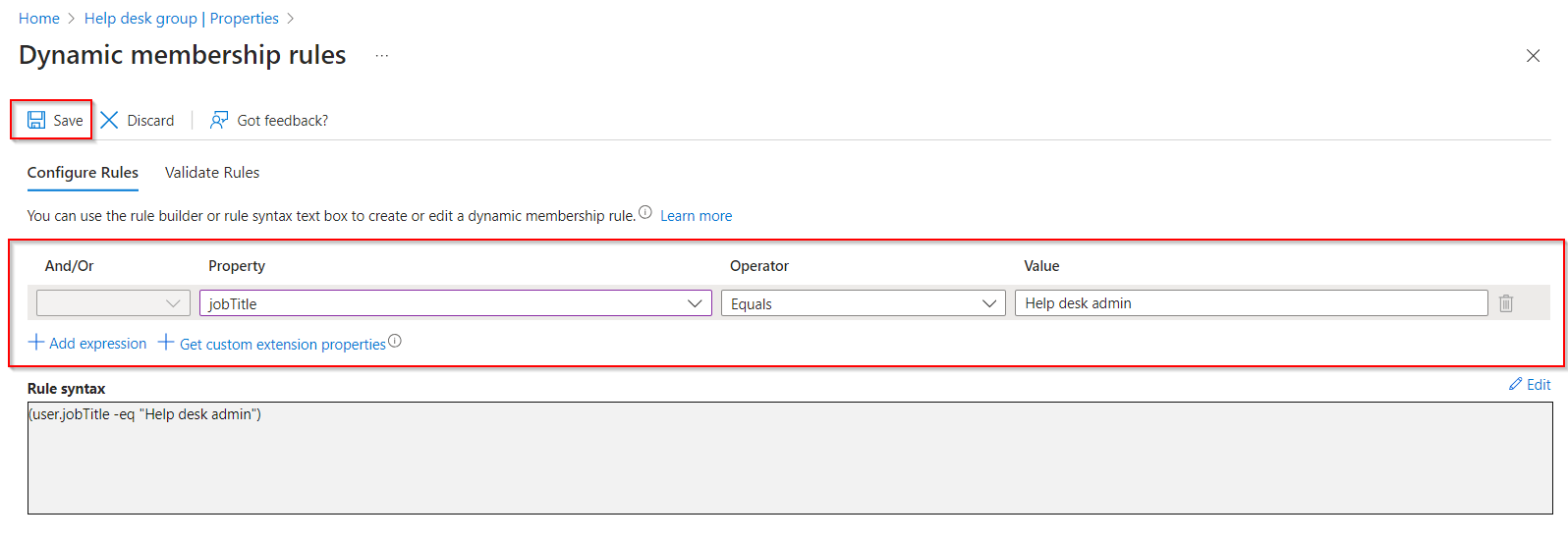This screenshot has height=542, width=1568.
Task: Open the And/Or dropdown
Action: coord(113,303)
